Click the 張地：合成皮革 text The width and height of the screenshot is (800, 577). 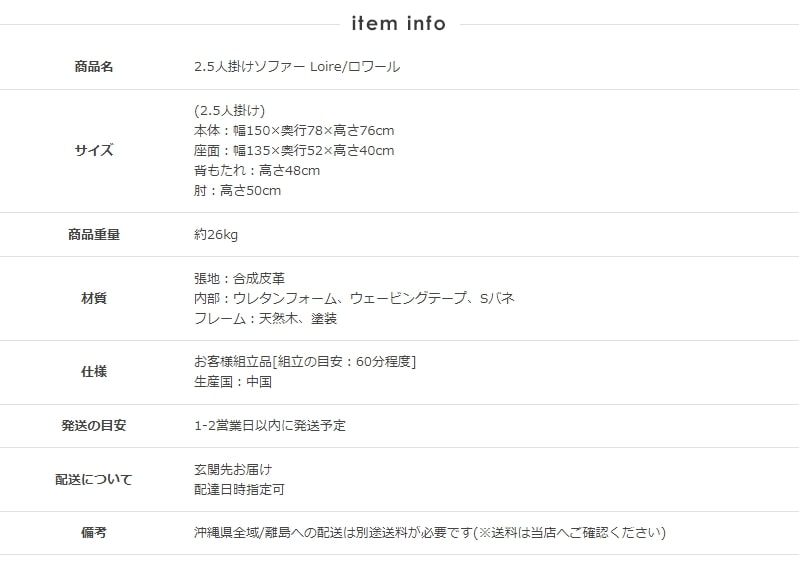pos(239,278)
